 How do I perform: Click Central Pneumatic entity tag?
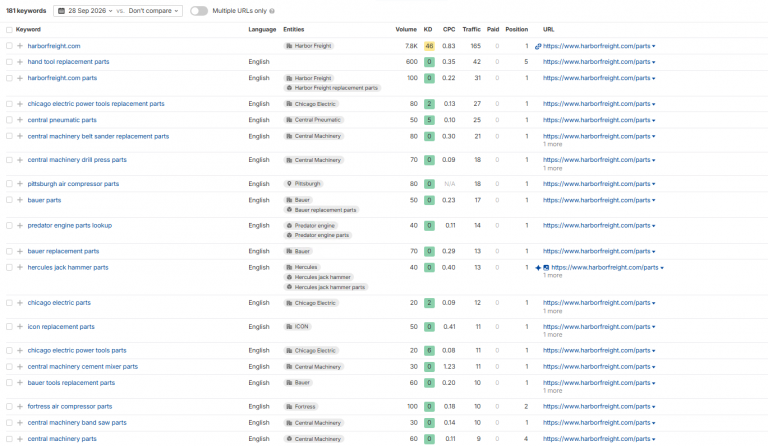point(314,120)
